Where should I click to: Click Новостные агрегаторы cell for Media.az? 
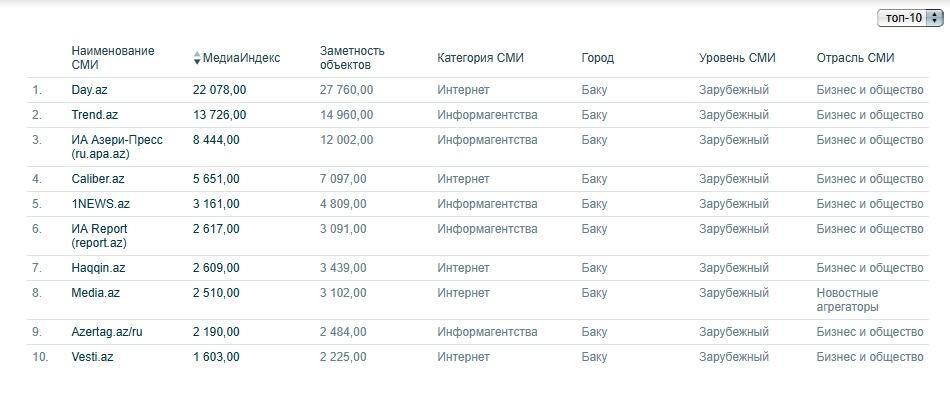[847, 300]
